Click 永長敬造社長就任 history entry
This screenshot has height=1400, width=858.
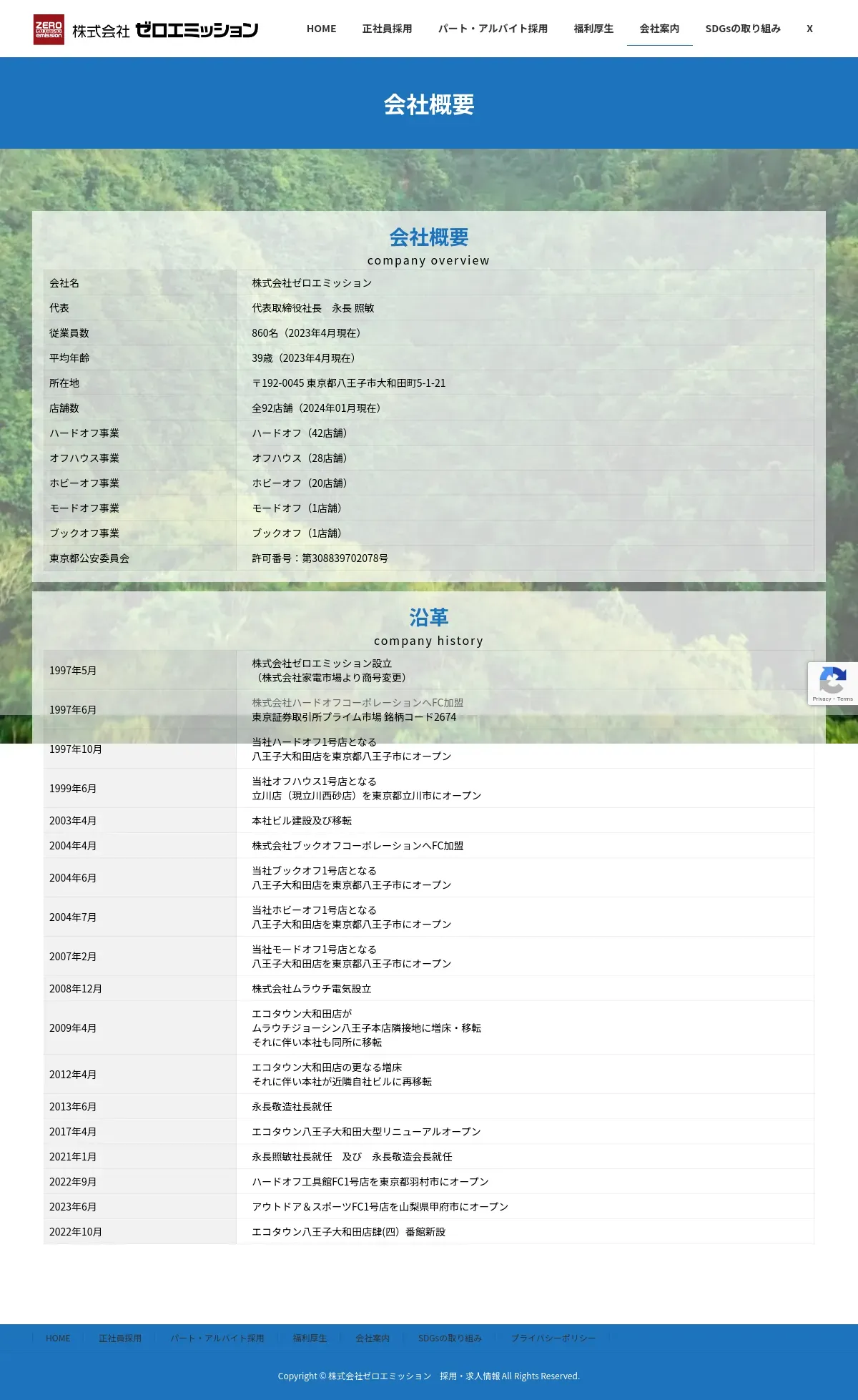tap(292, 1107)
